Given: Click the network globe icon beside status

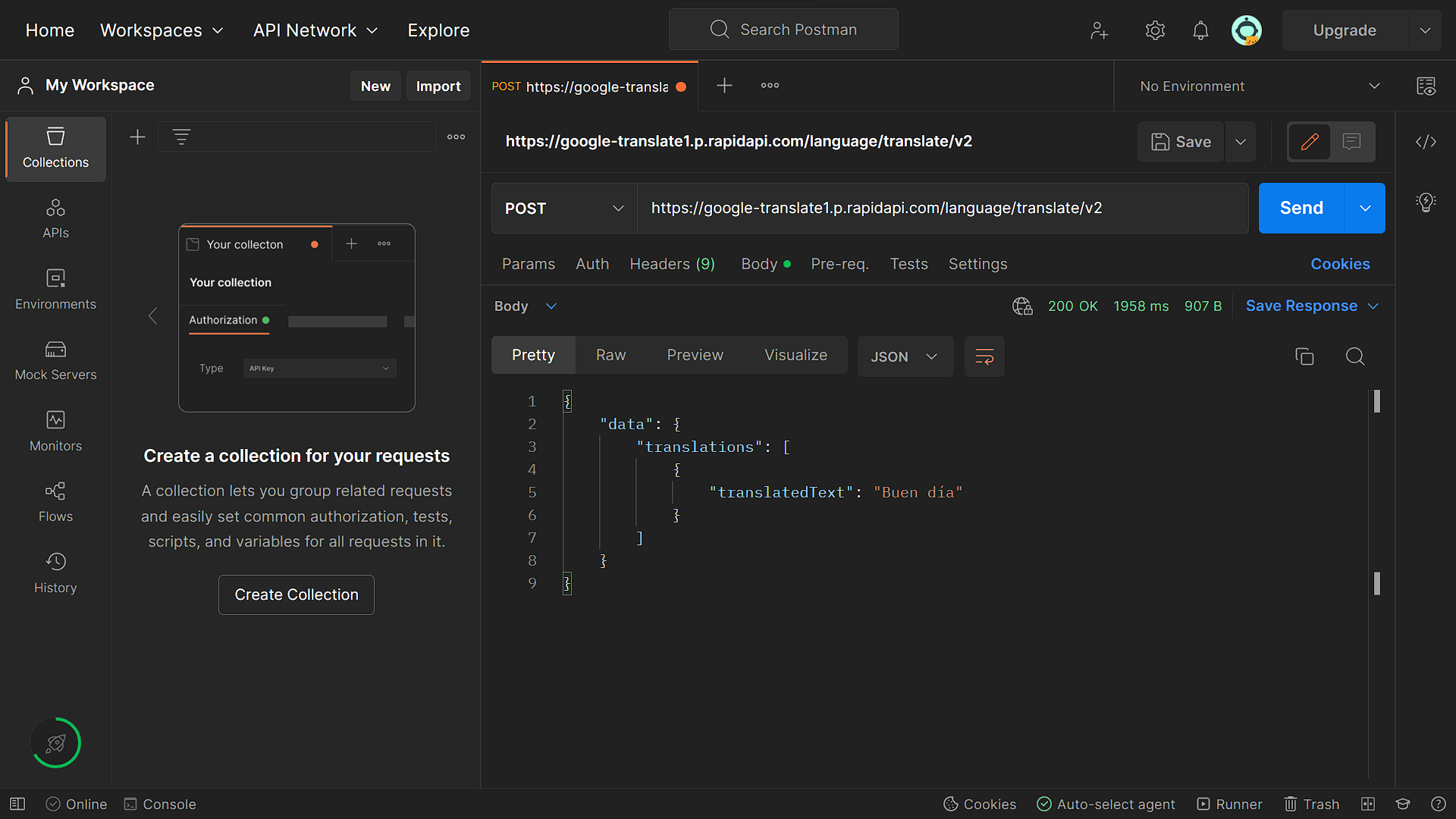Looking at the screenshot, I should [1022, 306].
